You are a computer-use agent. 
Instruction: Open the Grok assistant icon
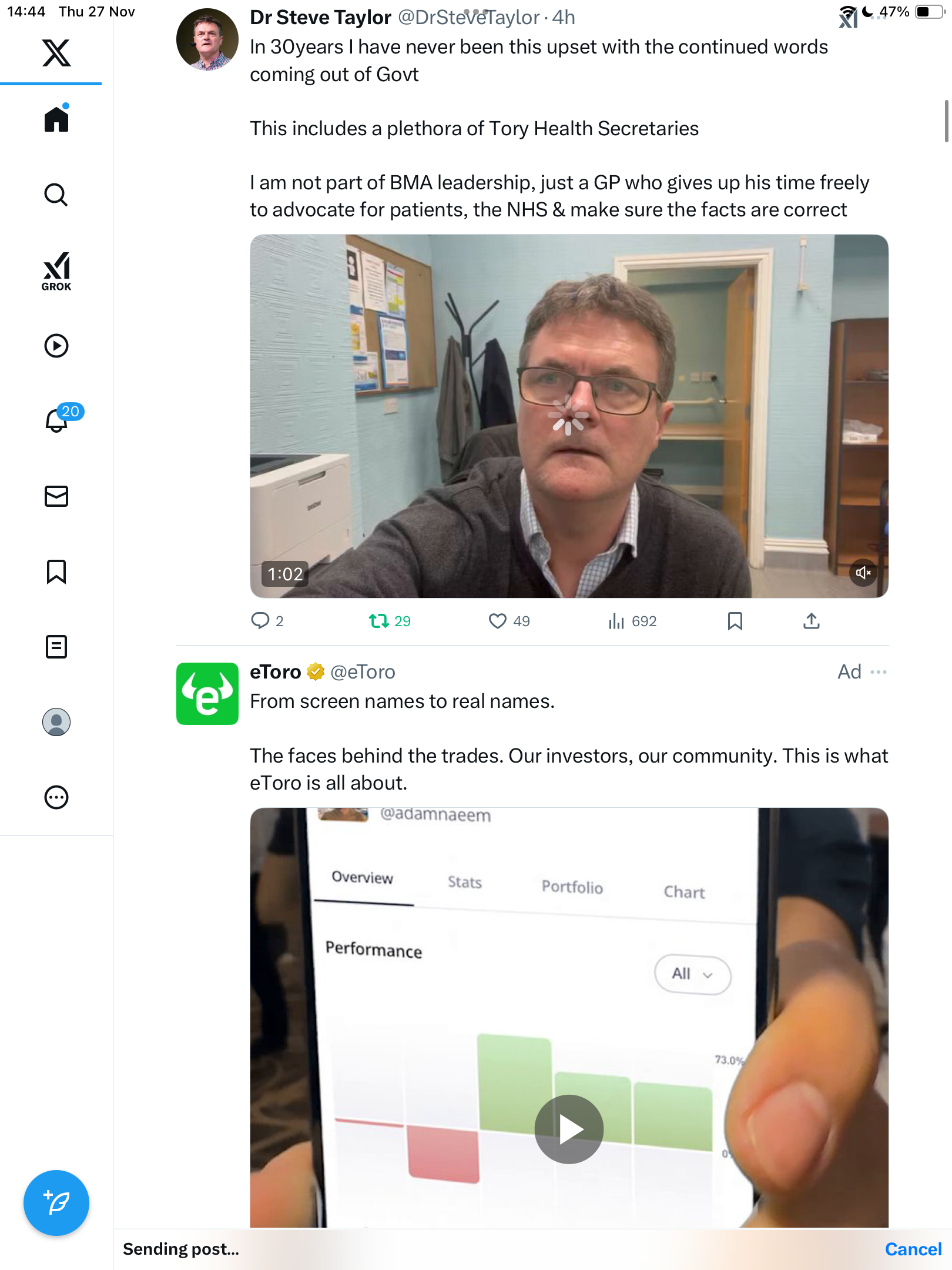point(56,271)
